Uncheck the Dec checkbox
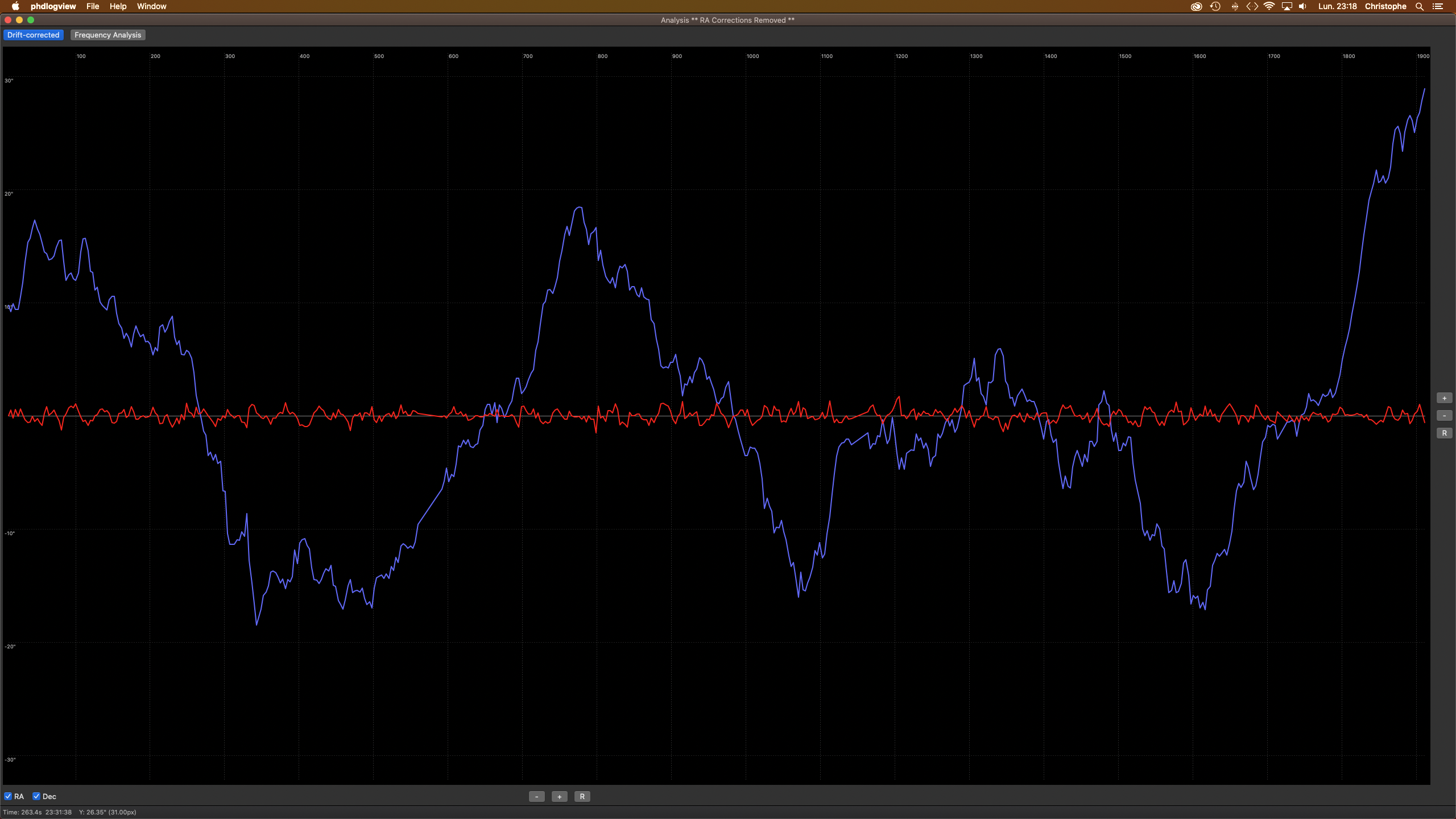The width and height of the screenshot is (1456, 819). pos(36,796)
